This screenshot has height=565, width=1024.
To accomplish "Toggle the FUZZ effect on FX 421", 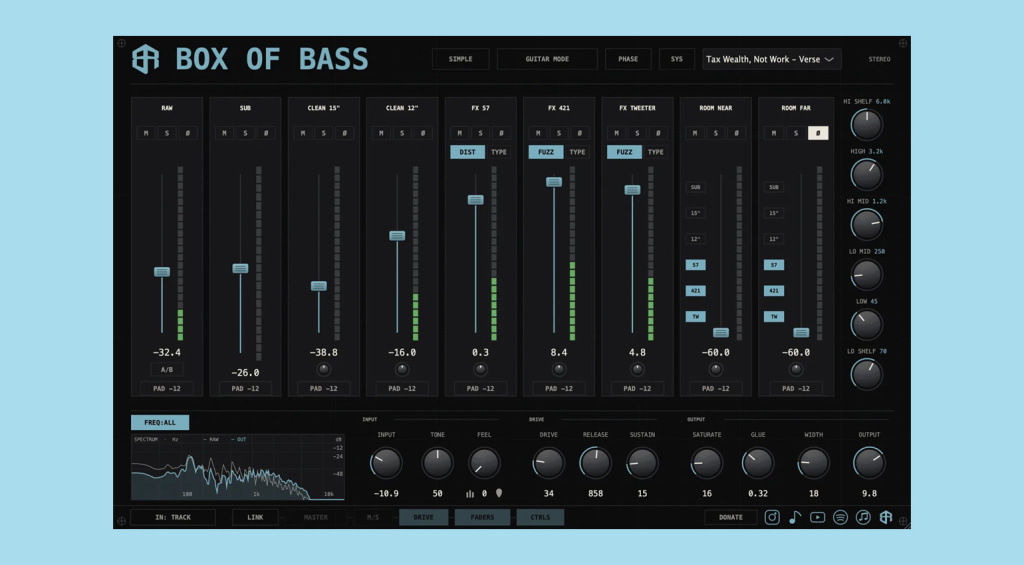I will click(546, 152).
